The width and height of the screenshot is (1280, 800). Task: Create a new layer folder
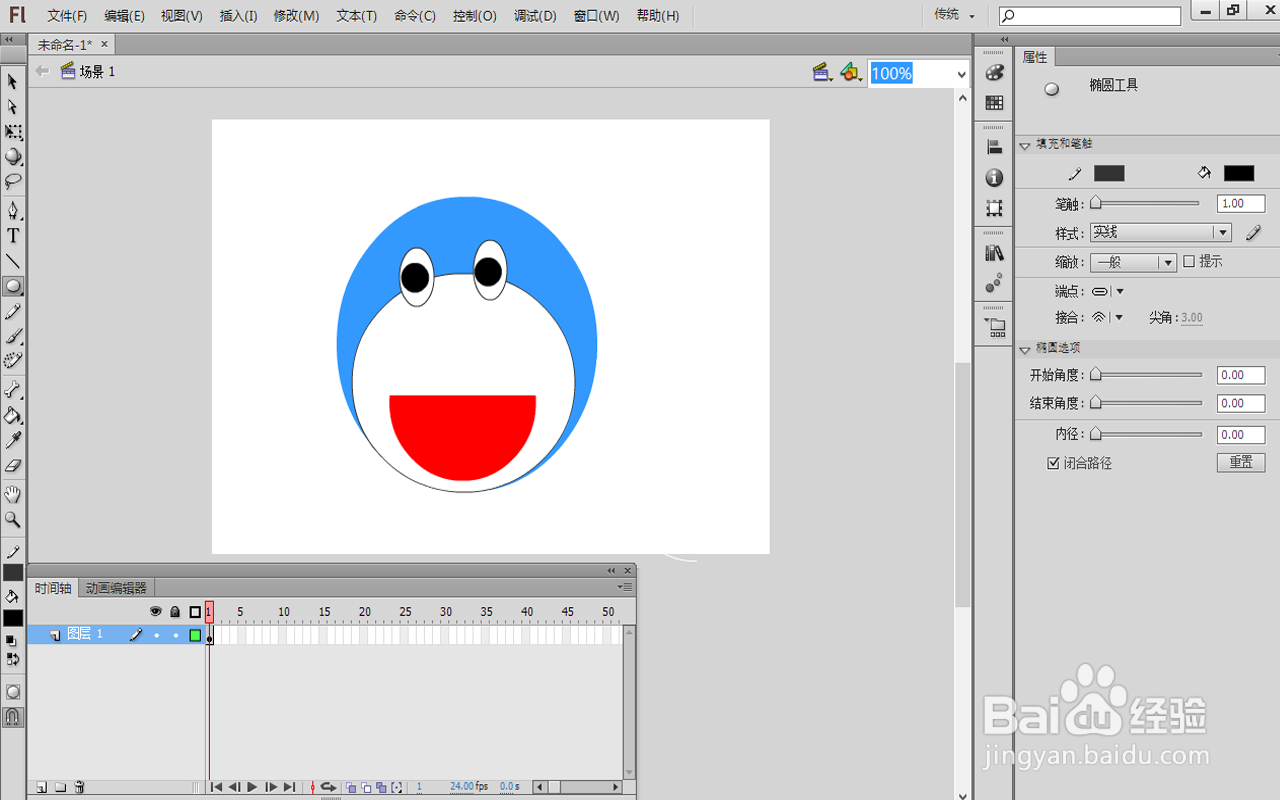click(x=60, y=787)
